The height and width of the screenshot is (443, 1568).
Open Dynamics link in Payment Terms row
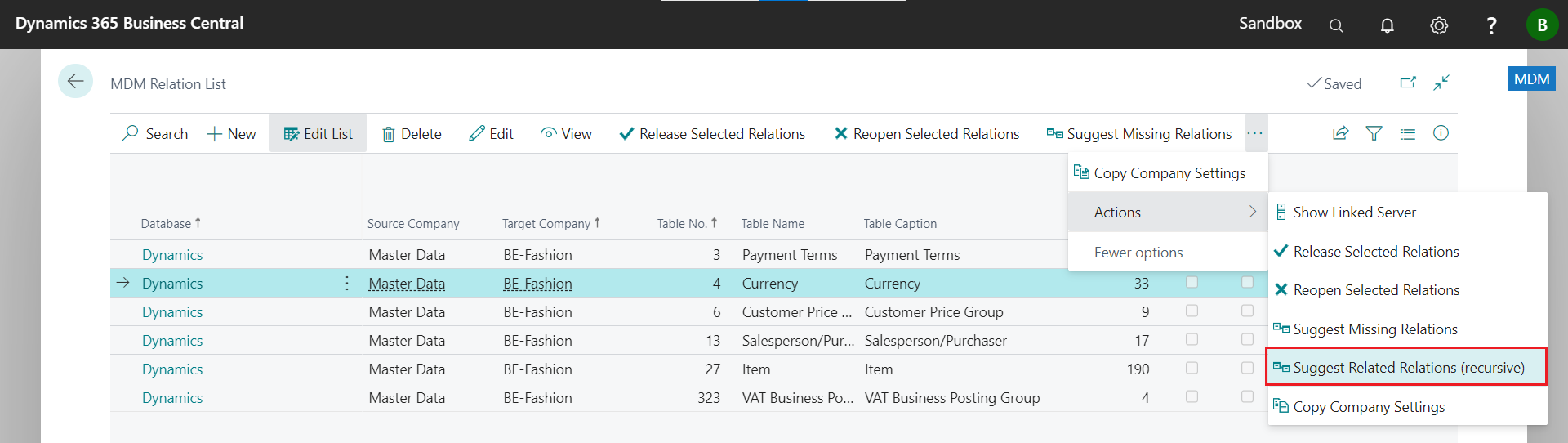(x=172, y=255)
